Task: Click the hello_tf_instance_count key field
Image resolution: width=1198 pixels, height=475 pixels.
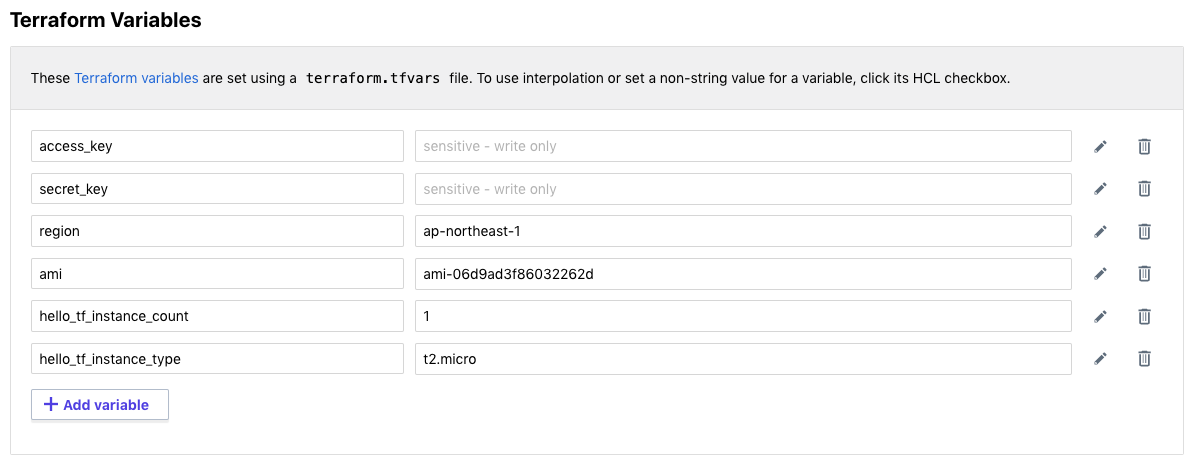Action: 217,316
